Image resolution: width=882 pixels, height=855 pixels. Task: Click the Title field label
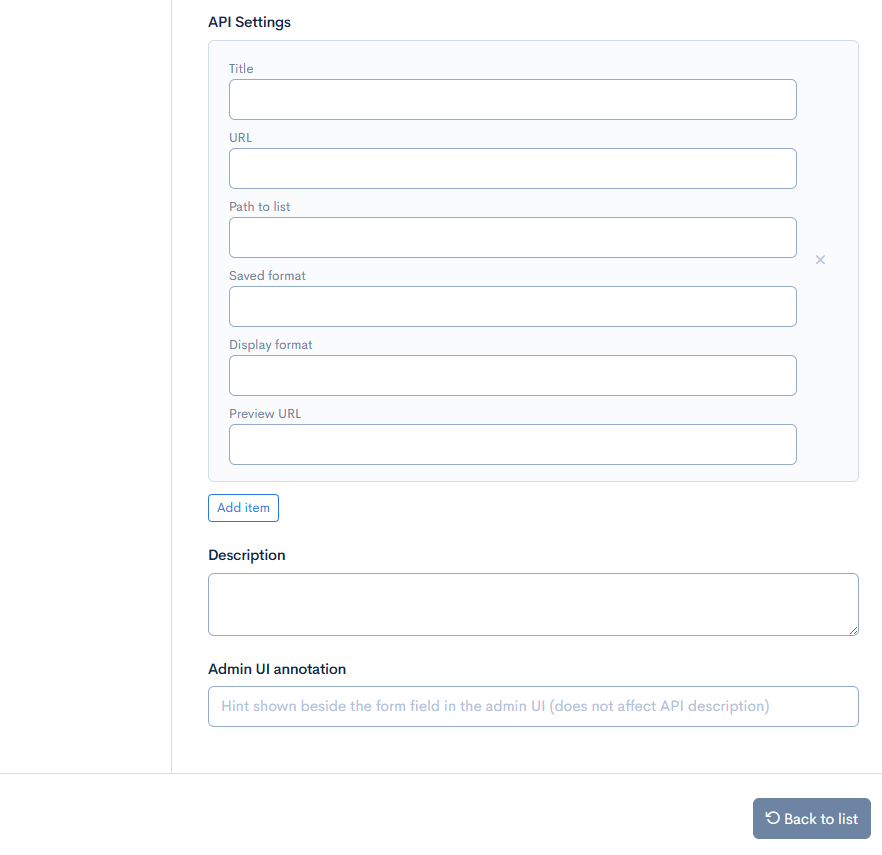(241, 69)
